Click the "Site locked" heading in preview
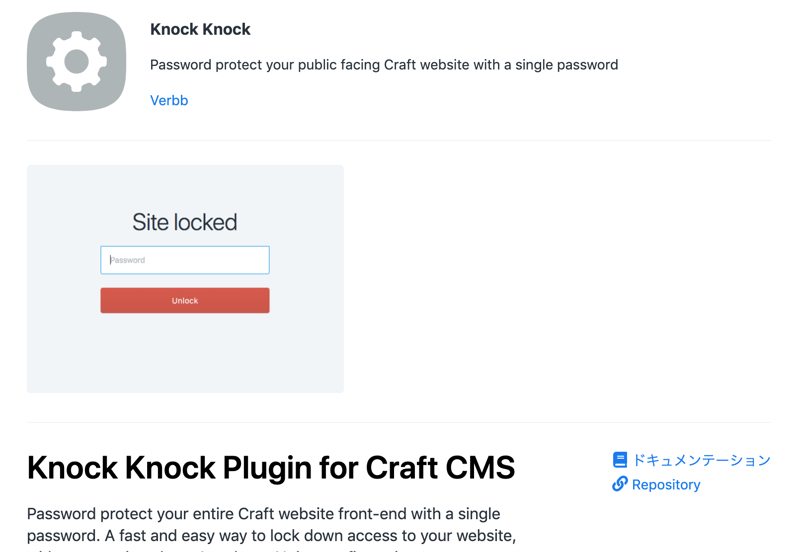 185,222
